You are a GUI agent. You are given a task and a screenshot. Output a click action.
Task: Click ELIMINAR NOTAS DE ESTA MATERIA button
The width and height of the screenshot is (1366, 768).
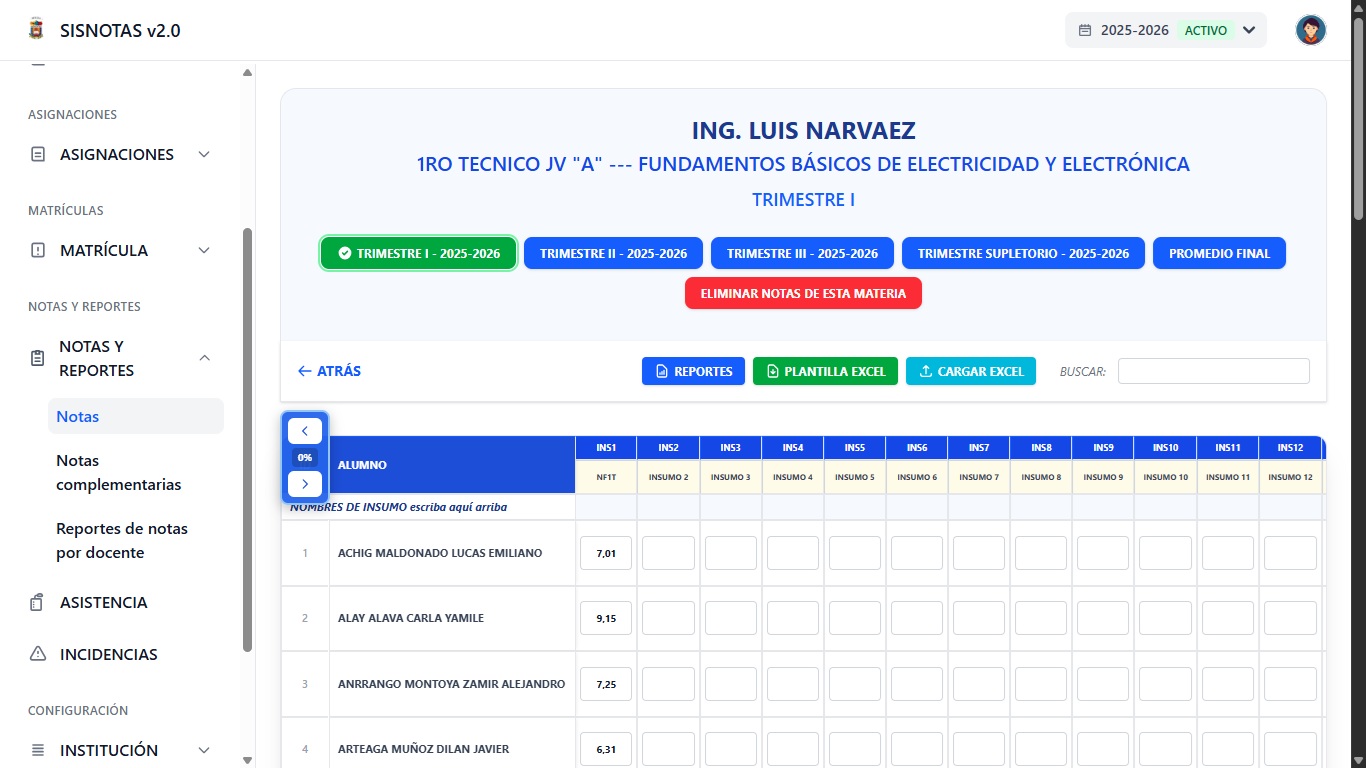tap(803, 293)
